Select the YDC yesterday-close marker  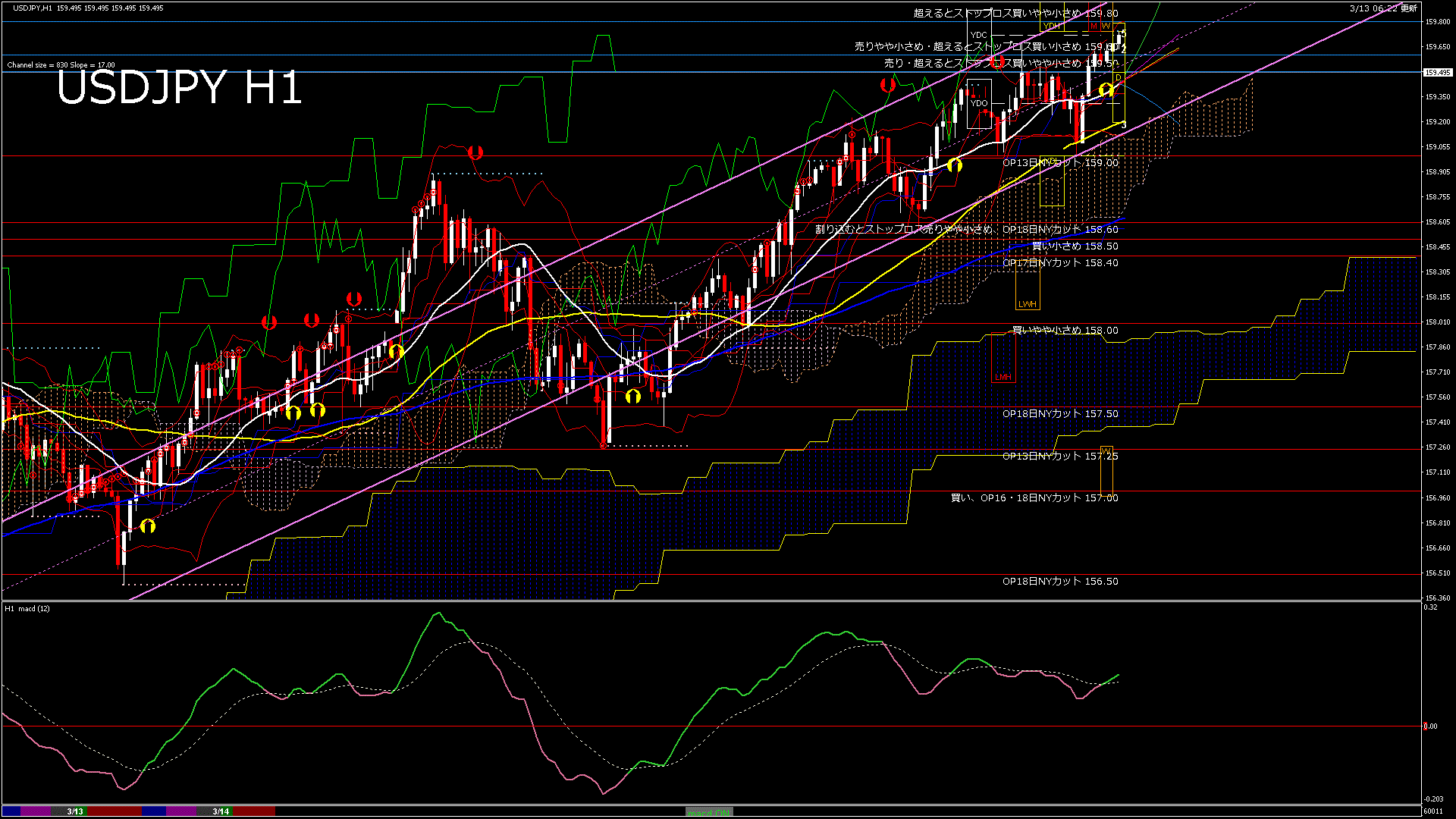click(x=978, y=35)
